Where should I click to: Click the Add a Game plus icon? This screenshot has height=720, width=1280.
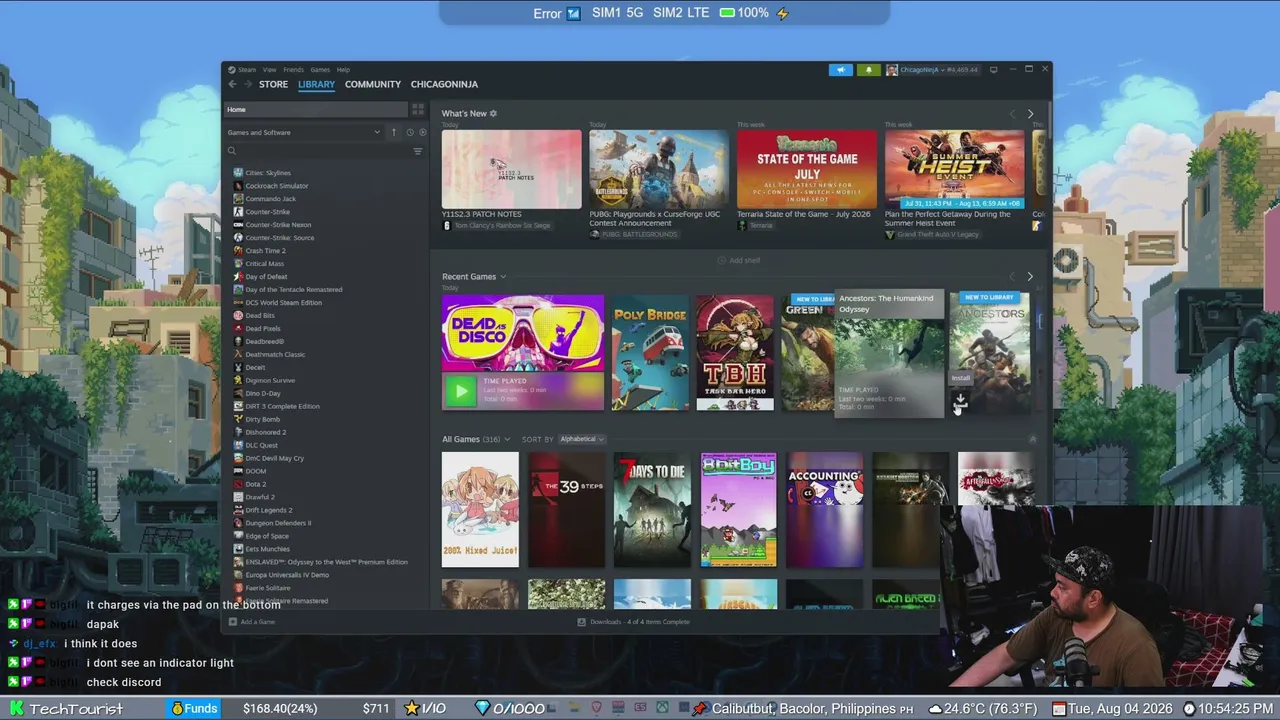pyautogui.click(x=233, y=622)
